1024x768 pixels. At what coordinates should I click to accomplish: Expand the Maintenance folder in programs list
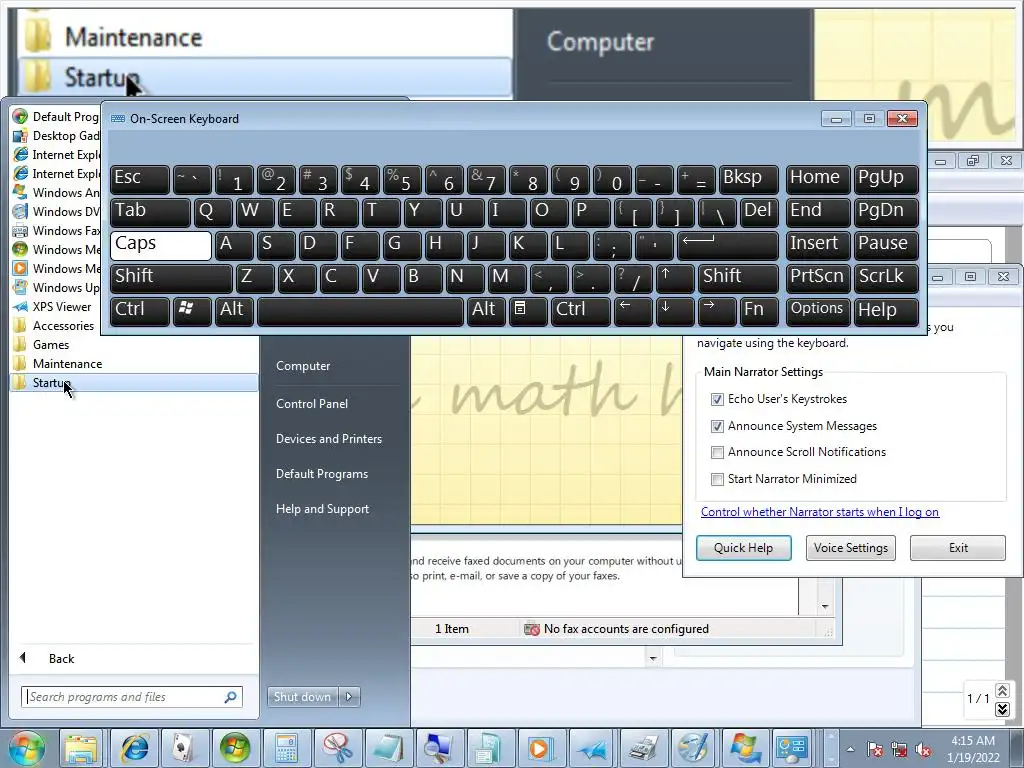(x=134, y=364)
